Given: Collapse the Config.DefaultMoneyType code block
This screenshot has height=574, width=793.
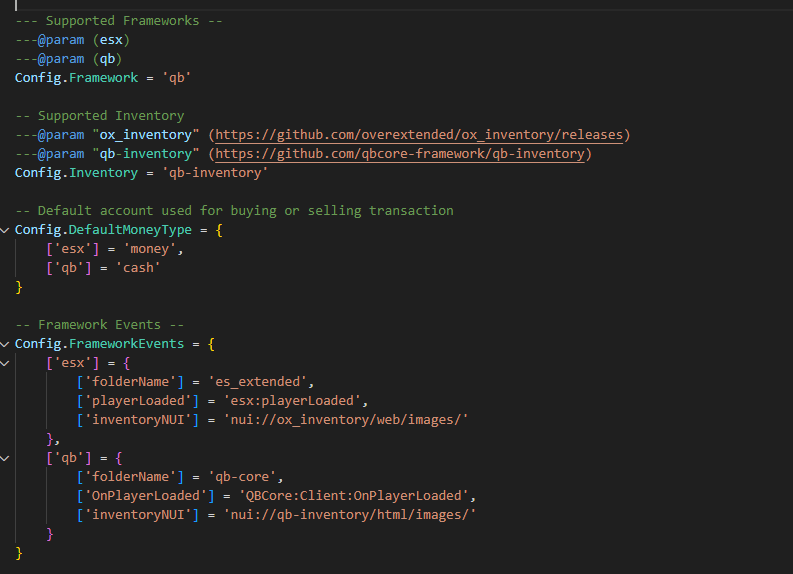Looking at the screenshot, I should tap(5, 230).
